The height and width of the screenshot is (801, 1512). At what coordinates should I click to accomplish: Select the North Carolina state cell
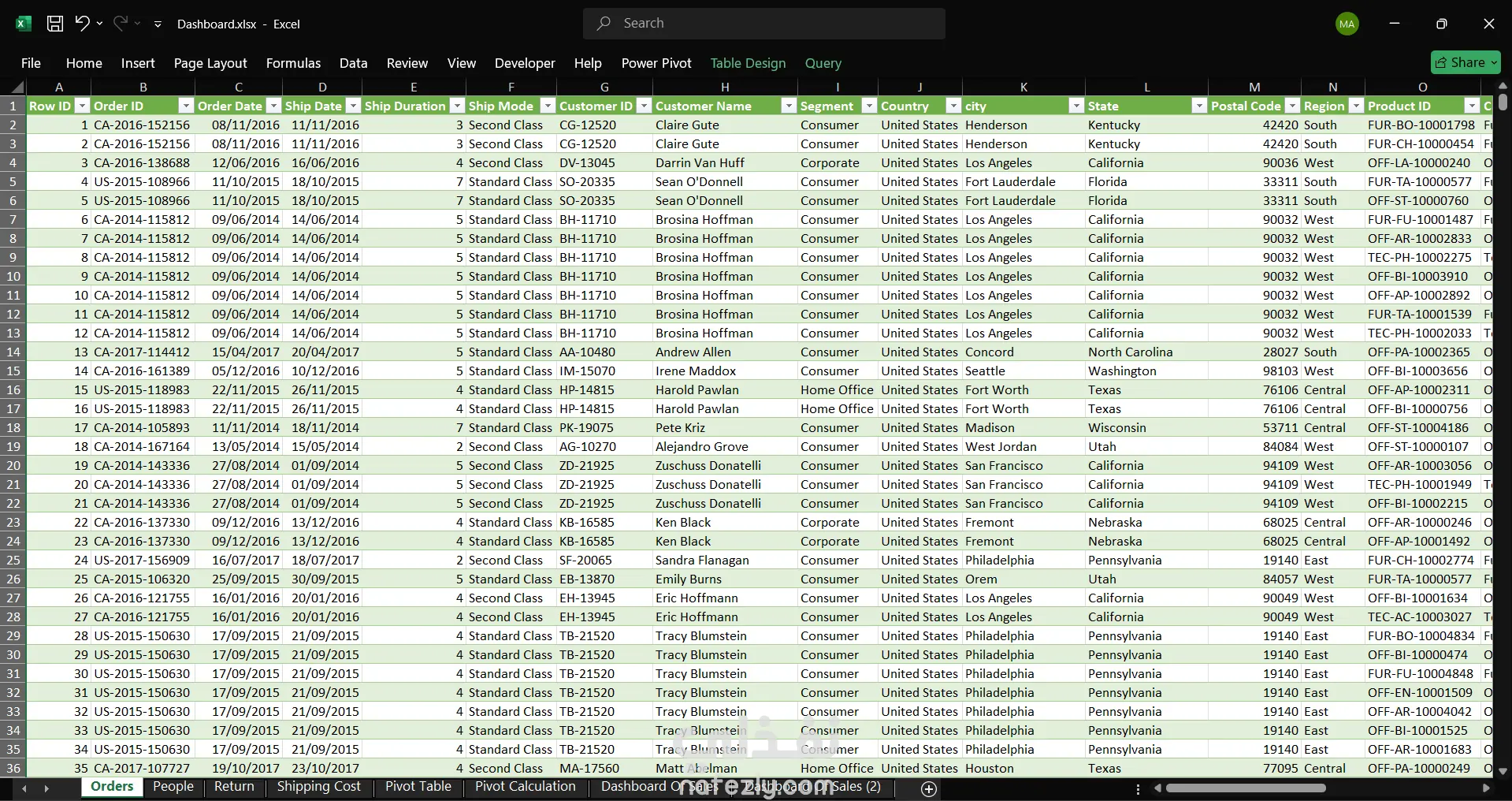tap(1146, 352)
